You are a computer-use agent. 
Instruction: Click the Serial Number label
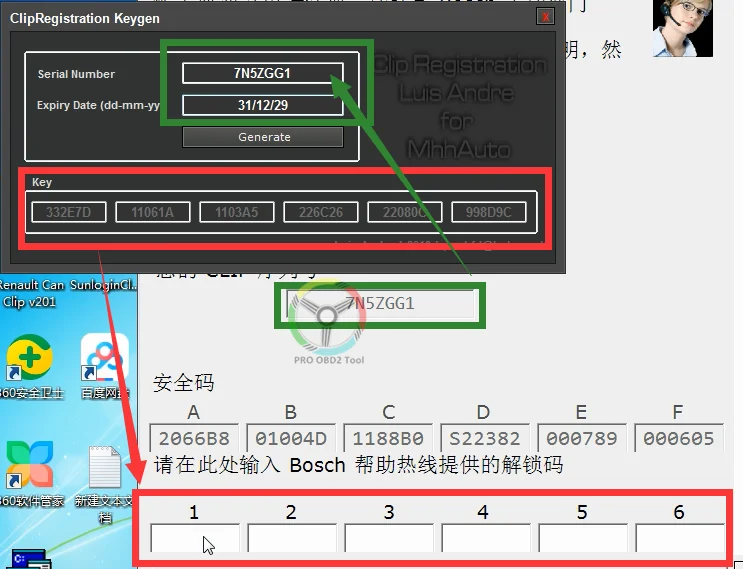76,74
